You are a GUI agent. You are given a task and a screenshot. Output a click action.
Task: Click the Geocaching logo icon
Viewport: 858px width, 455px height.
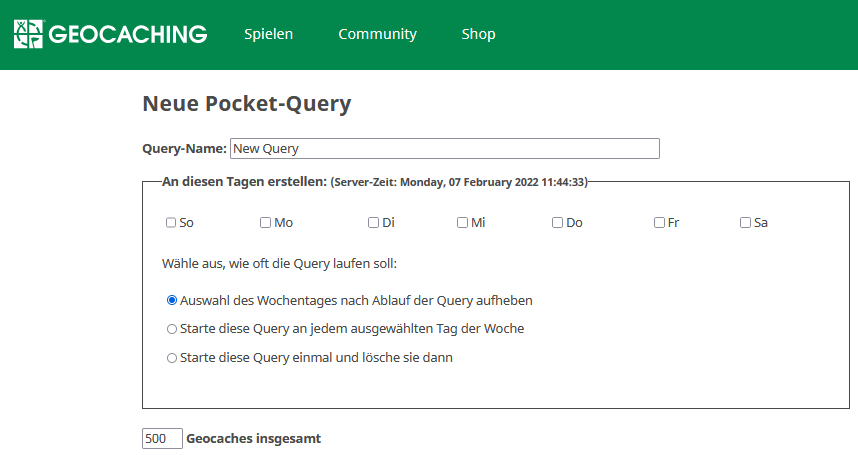(x=28, y=34)
